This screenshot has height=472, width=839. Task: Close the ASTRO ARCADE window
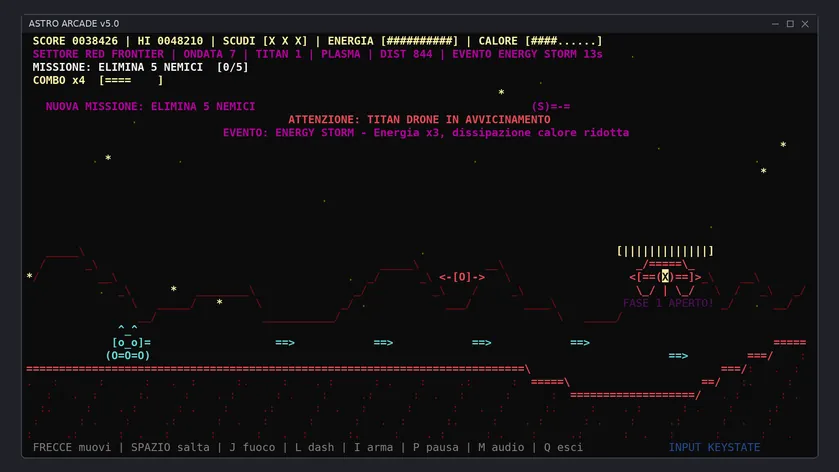pyautogui.click(x=805, y=24)
